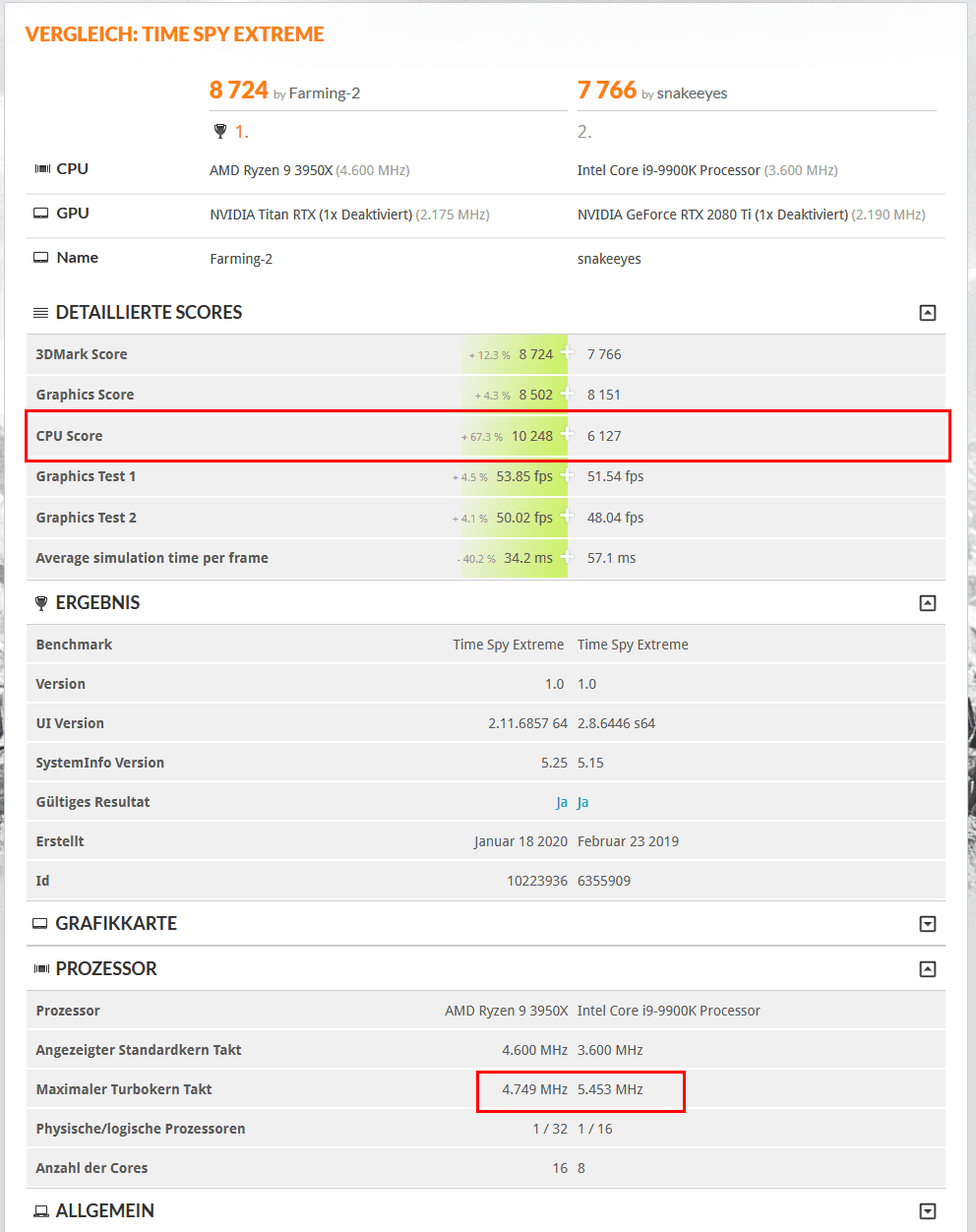Click the + 67.3 % difference label
This screenshot has height=1232, width=976.
482,437
